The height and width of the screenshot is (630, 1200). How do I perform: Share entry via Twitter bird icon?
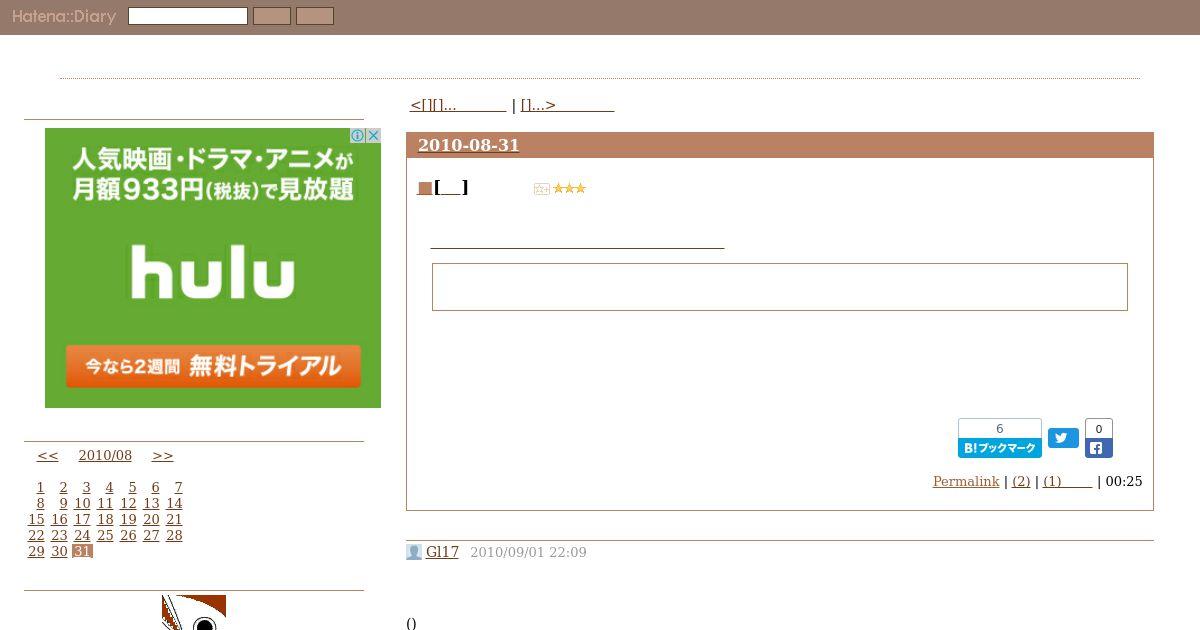(x=1063, y=438)
